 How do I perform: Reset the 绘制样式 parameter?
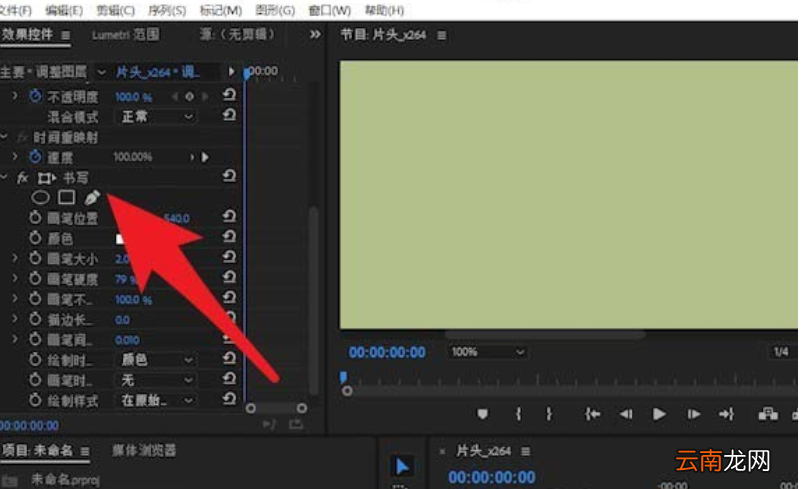click(x=229, y=399)
